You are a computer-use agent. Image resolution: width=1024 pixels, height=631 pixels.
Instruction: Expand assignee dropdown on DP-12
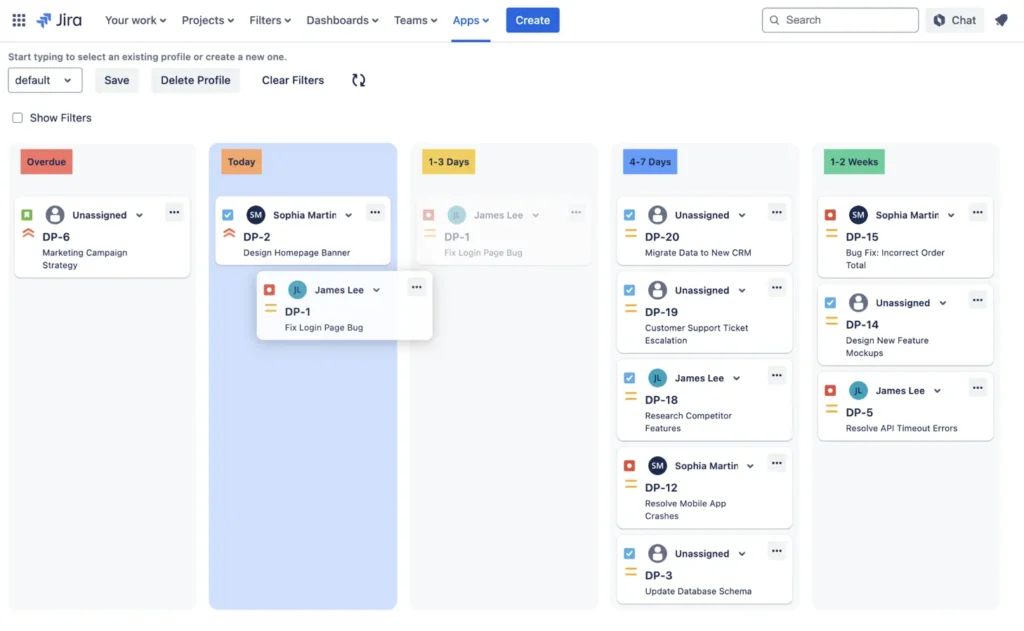click(x=750, y=466)
